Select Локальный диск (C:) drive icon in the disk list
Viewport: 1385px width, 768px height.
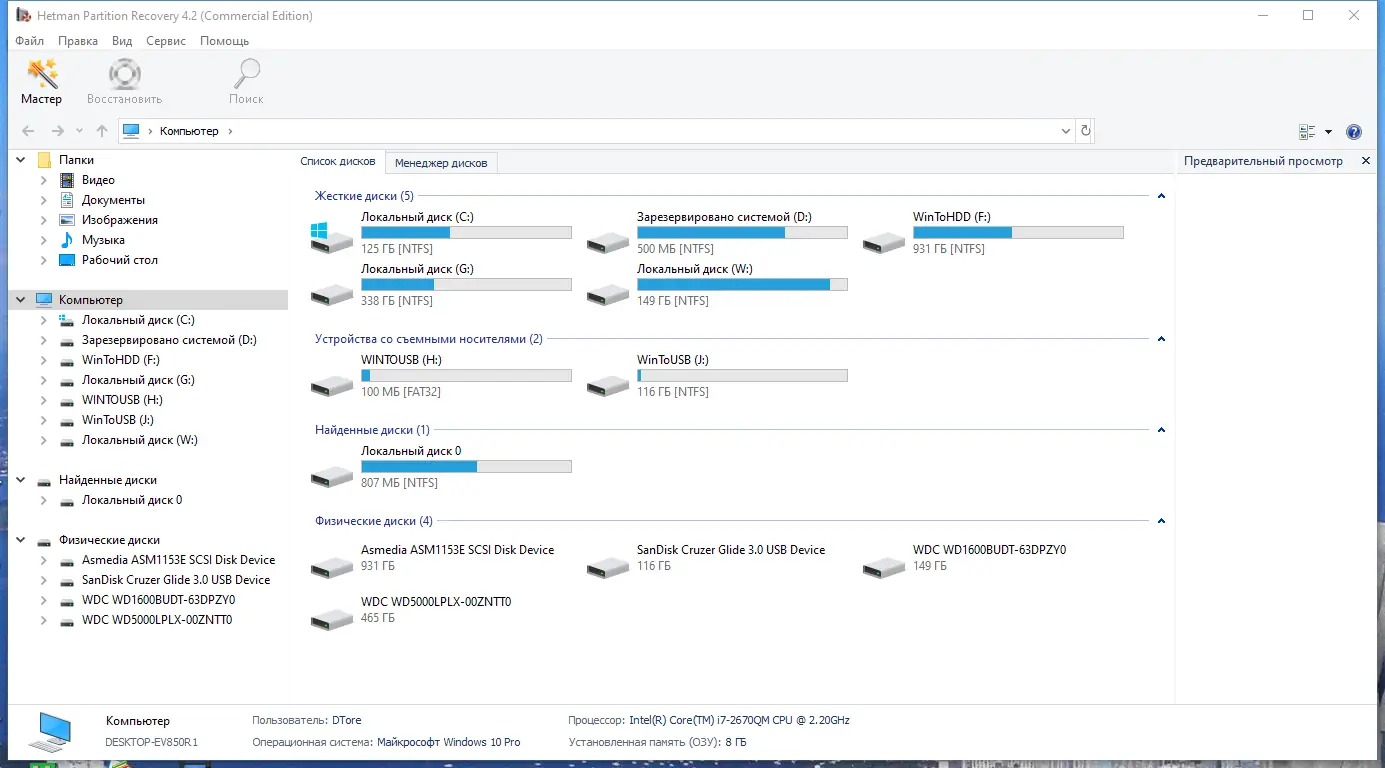[x=332, y=238]
